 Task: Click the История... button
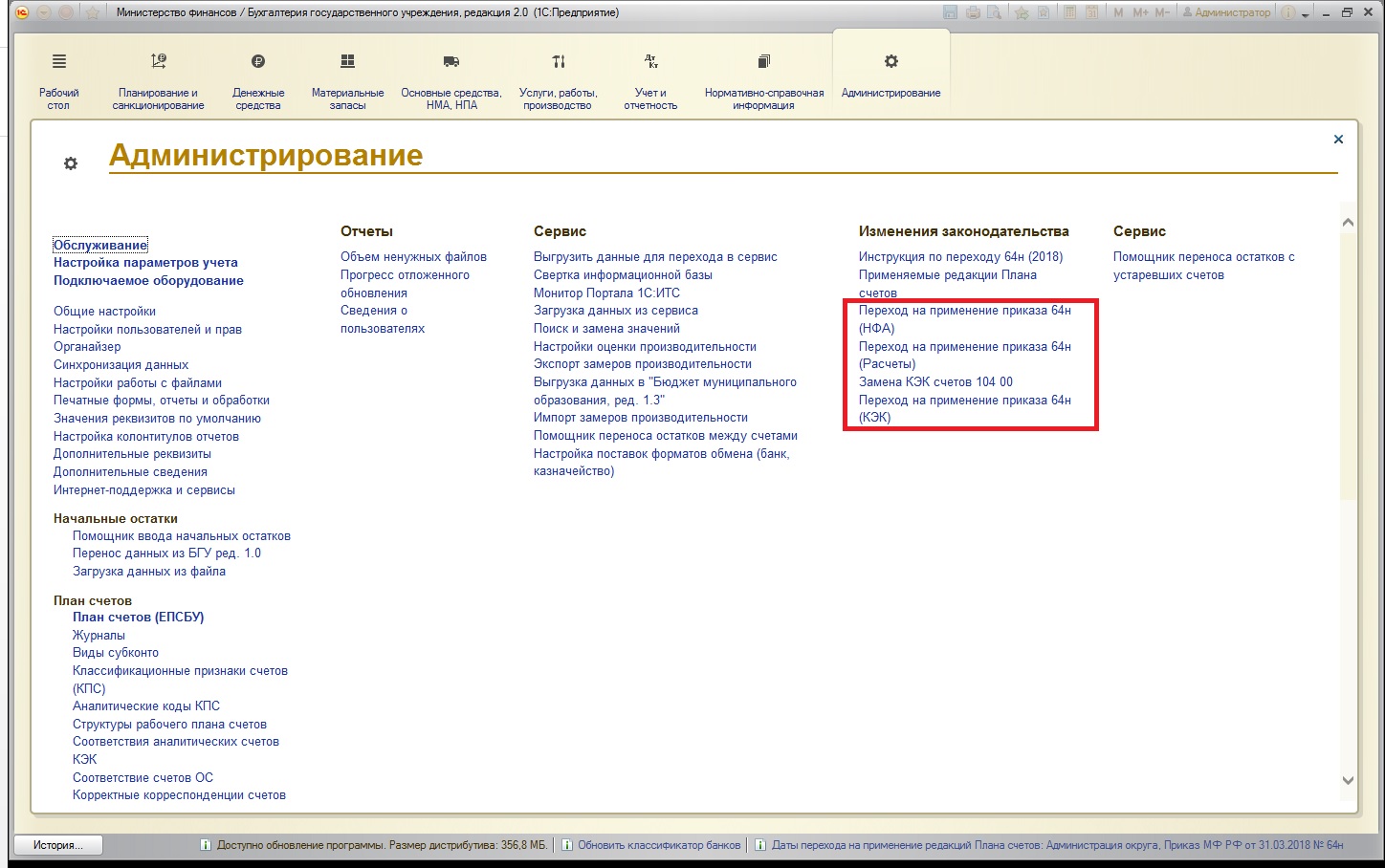click(x=57, y=845)
